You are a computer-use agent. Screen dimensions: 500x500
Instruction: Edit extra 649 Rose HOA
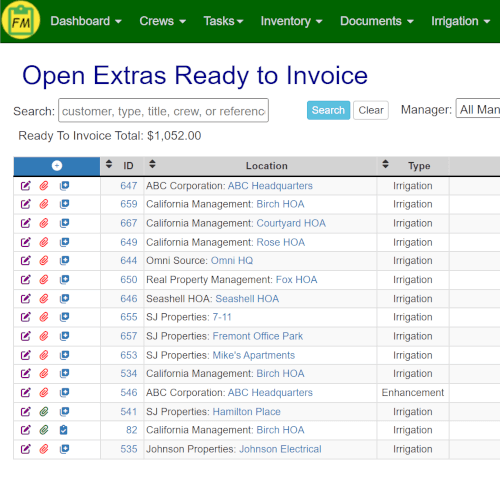coord(26,242)
